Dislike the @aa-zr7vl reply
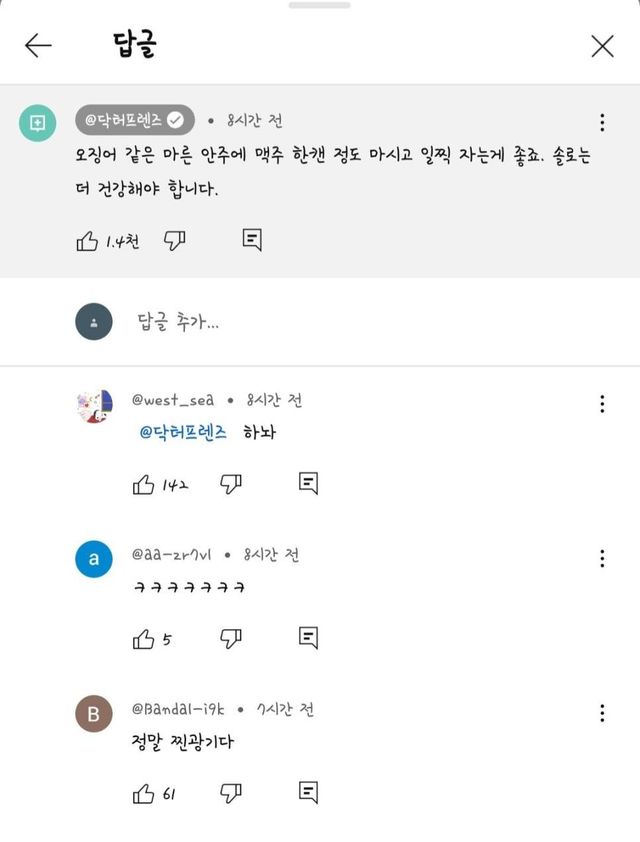The image size is (640, 842). 231,638
